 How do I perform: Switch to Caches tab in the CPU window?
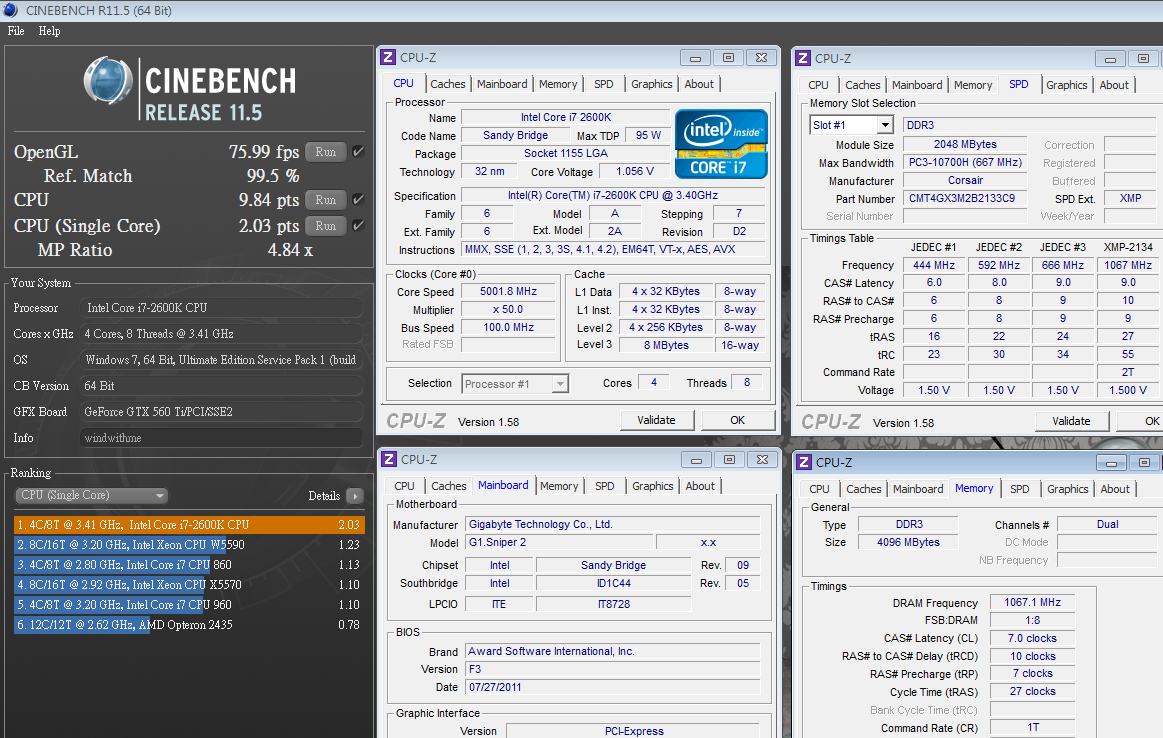[448, 84]
